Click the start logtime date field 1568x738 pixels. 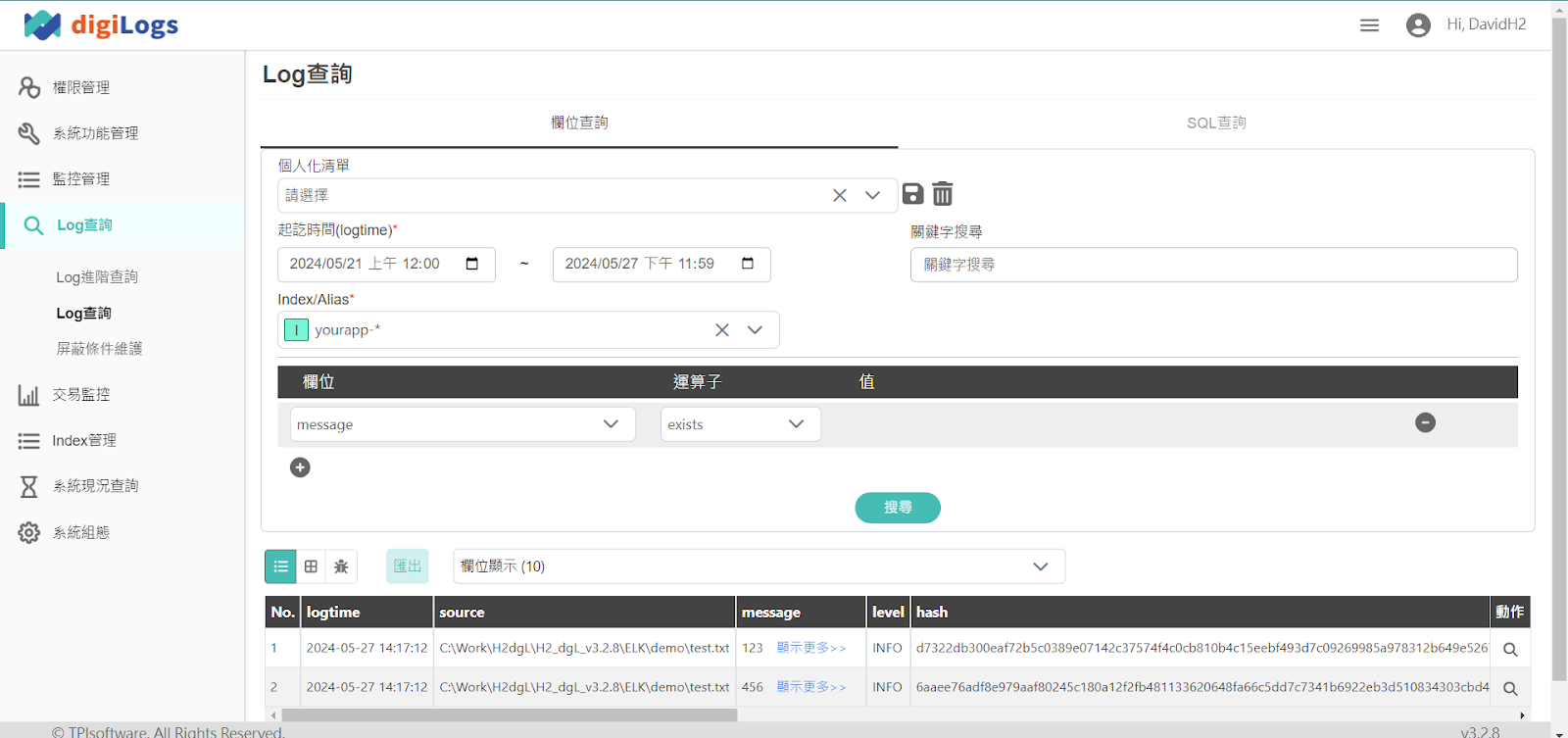tap(386, 265)
